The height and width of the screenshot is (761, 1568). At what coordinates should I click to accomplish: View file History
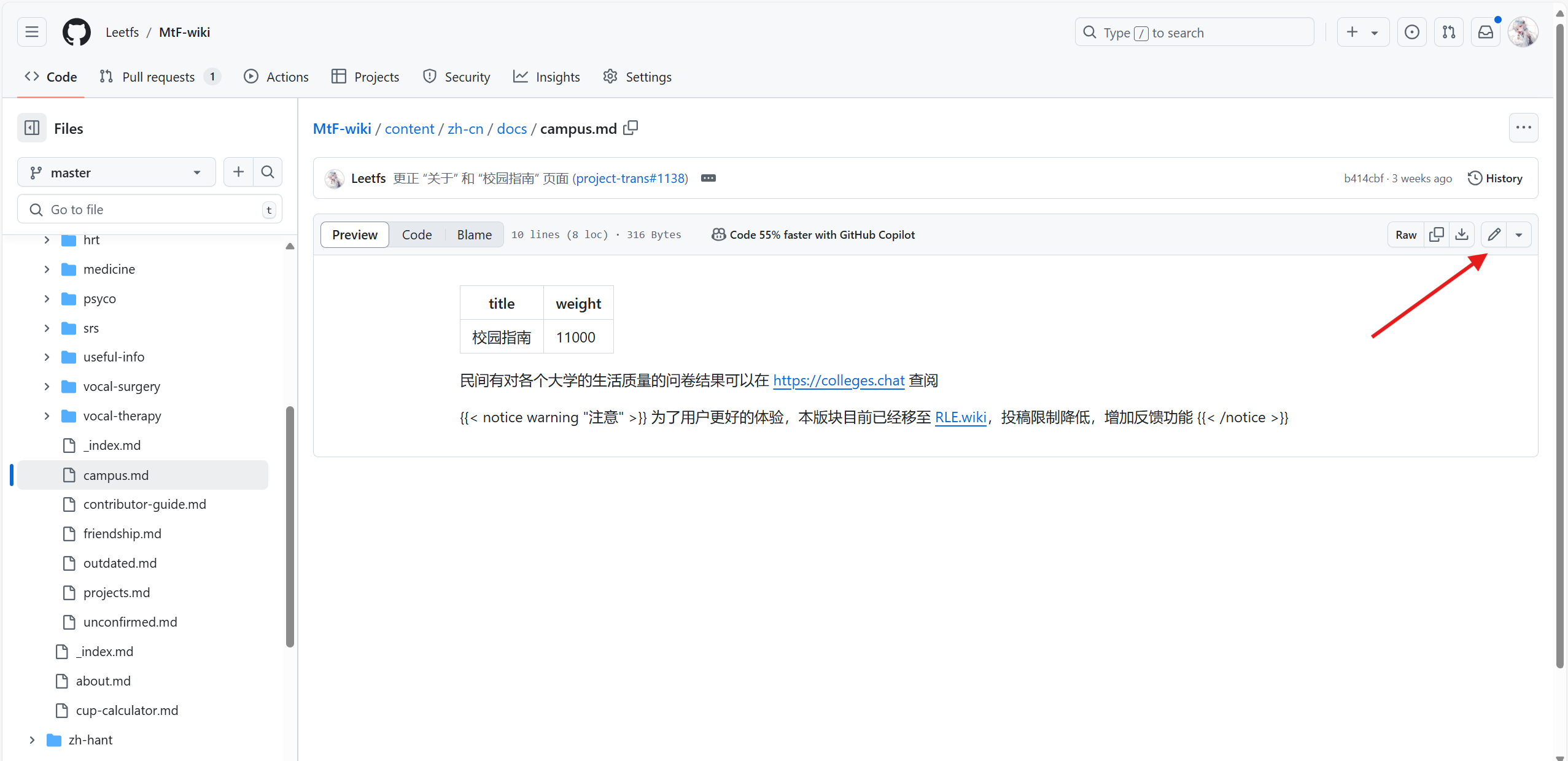[x=1495, y=179]
